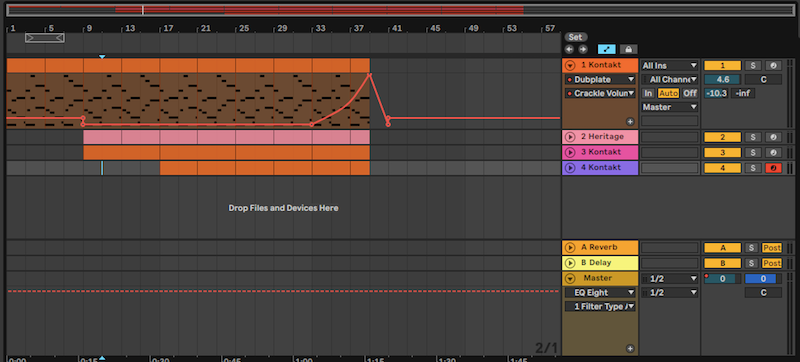The width and height of the screenshot is (800, 362).
Task: Arm track 2 Heritage for recording
Action: (x=773, y=137)
